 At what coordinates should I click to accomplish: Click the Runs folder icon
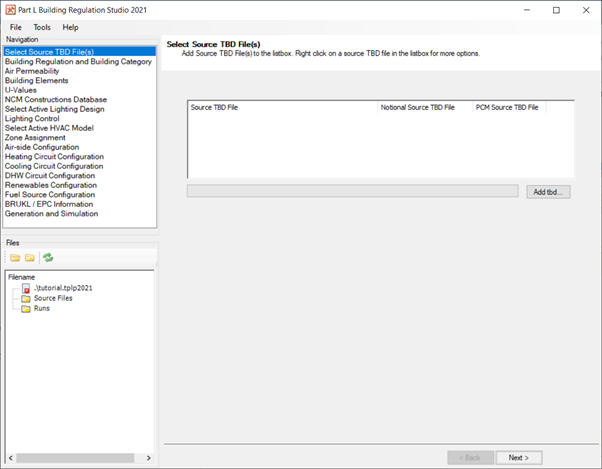point(26,309)
